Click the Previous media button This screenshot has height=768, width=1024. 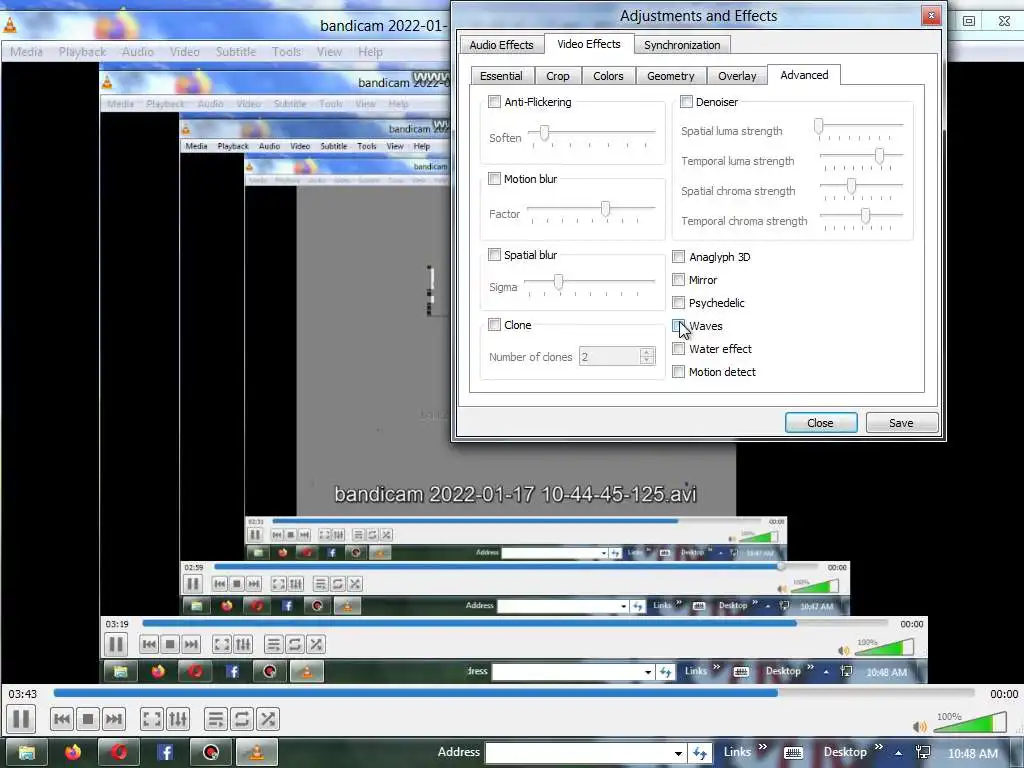click(62, 720)
